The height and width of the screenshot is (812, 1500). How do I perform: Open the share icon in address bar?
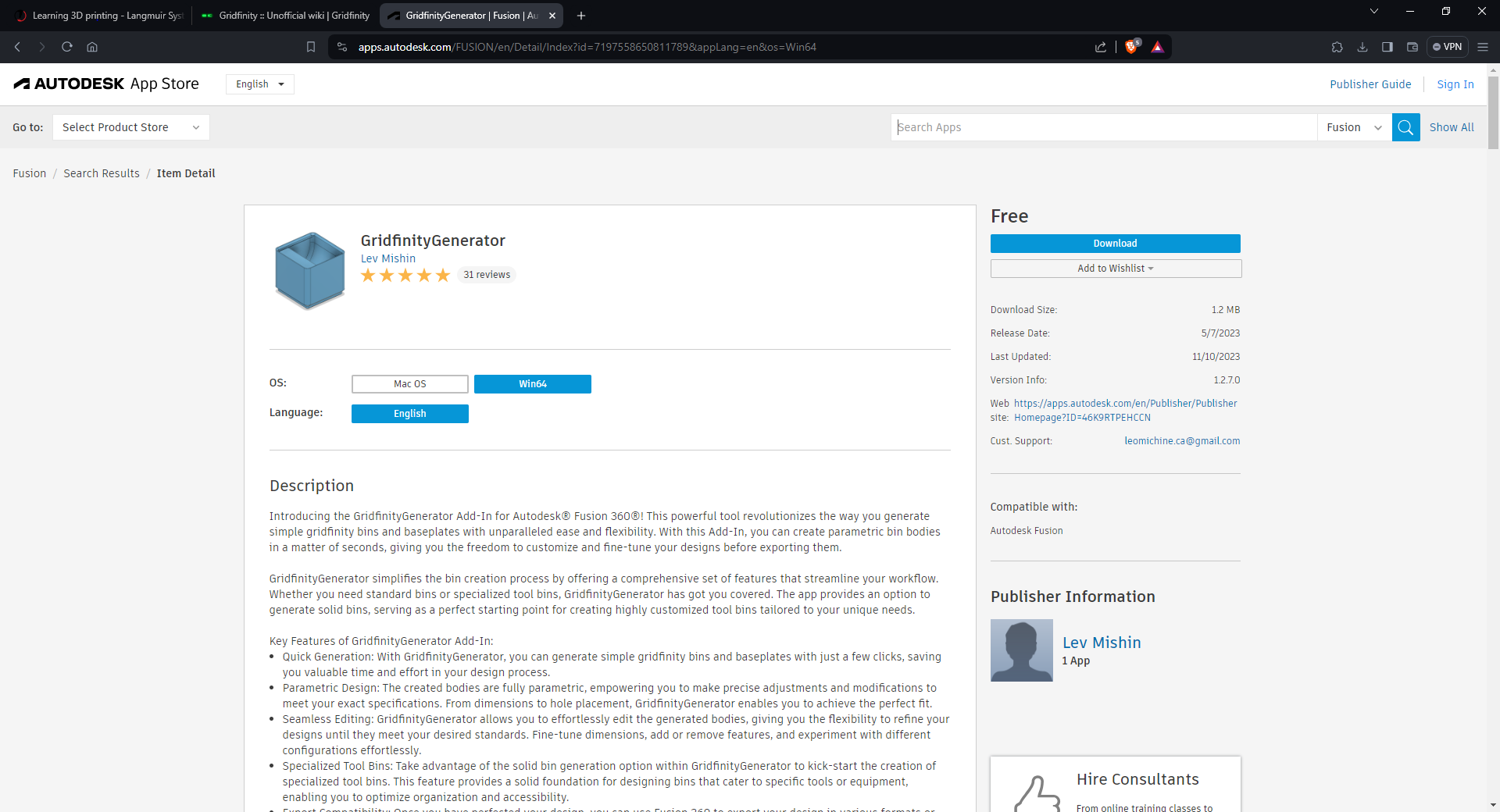click(1100, 47)
